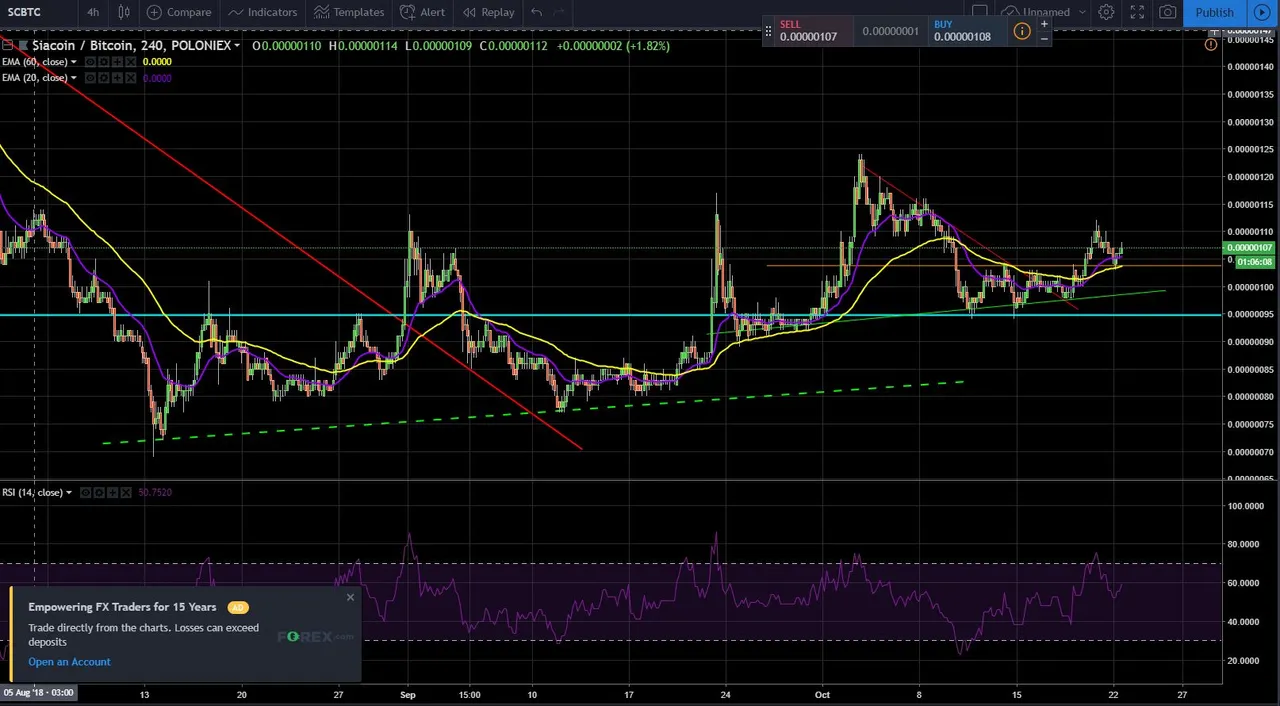Hide the RSI indicator with eye icon
This screenshot has height=706, width=1280.
pos(87,493)
